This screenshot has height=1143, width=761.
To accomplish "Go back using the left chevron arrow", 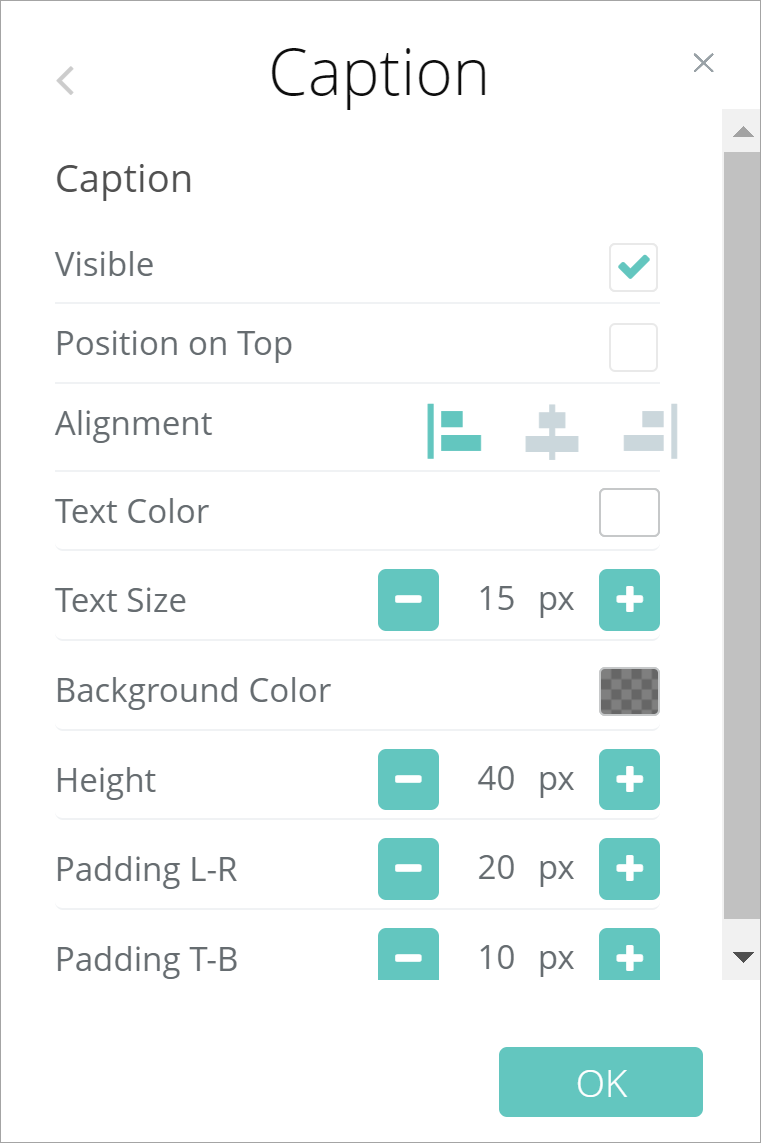I will 66,80.
